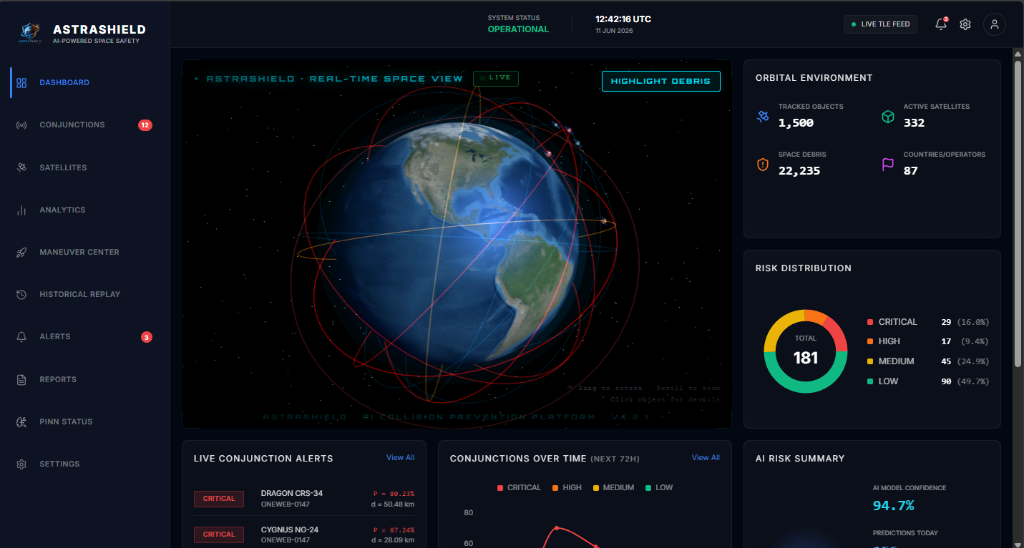1024x548 pixels.
Task: Toggle the Low series in chart legend
Action: (x=659, y=488)
